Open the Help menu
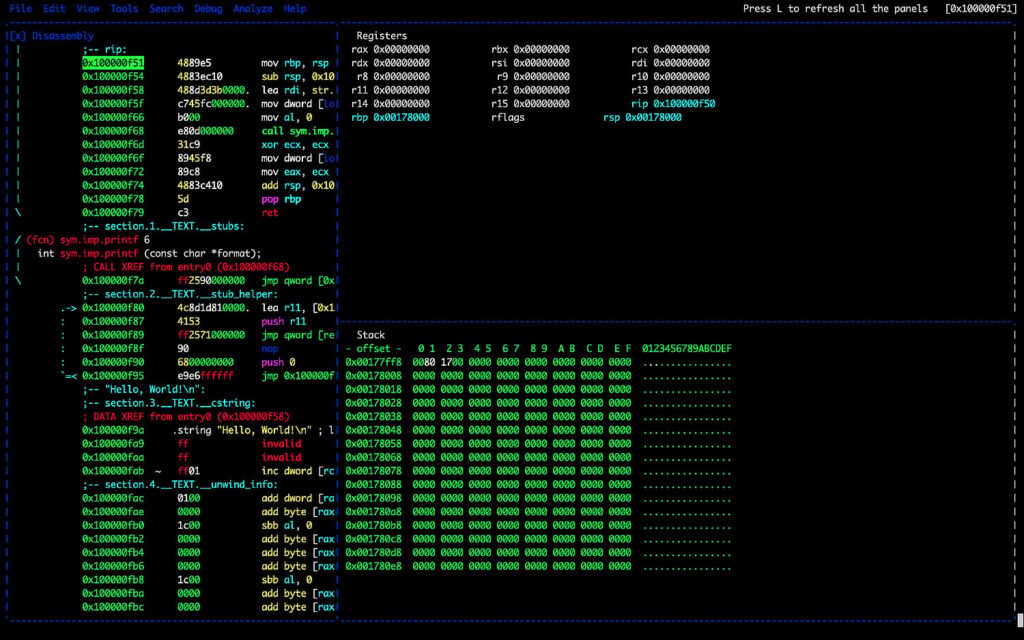Image resolution: width=1024 pixels, height=640 pixels. pos(295,8)
